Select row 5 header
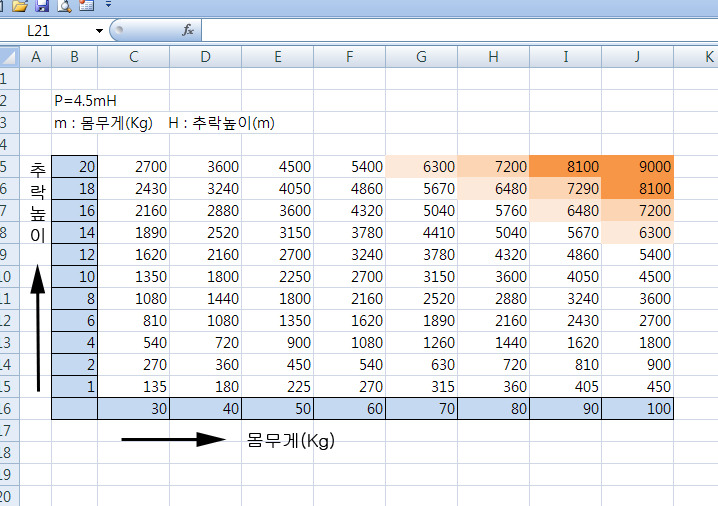718x506 pixels. 9,167
